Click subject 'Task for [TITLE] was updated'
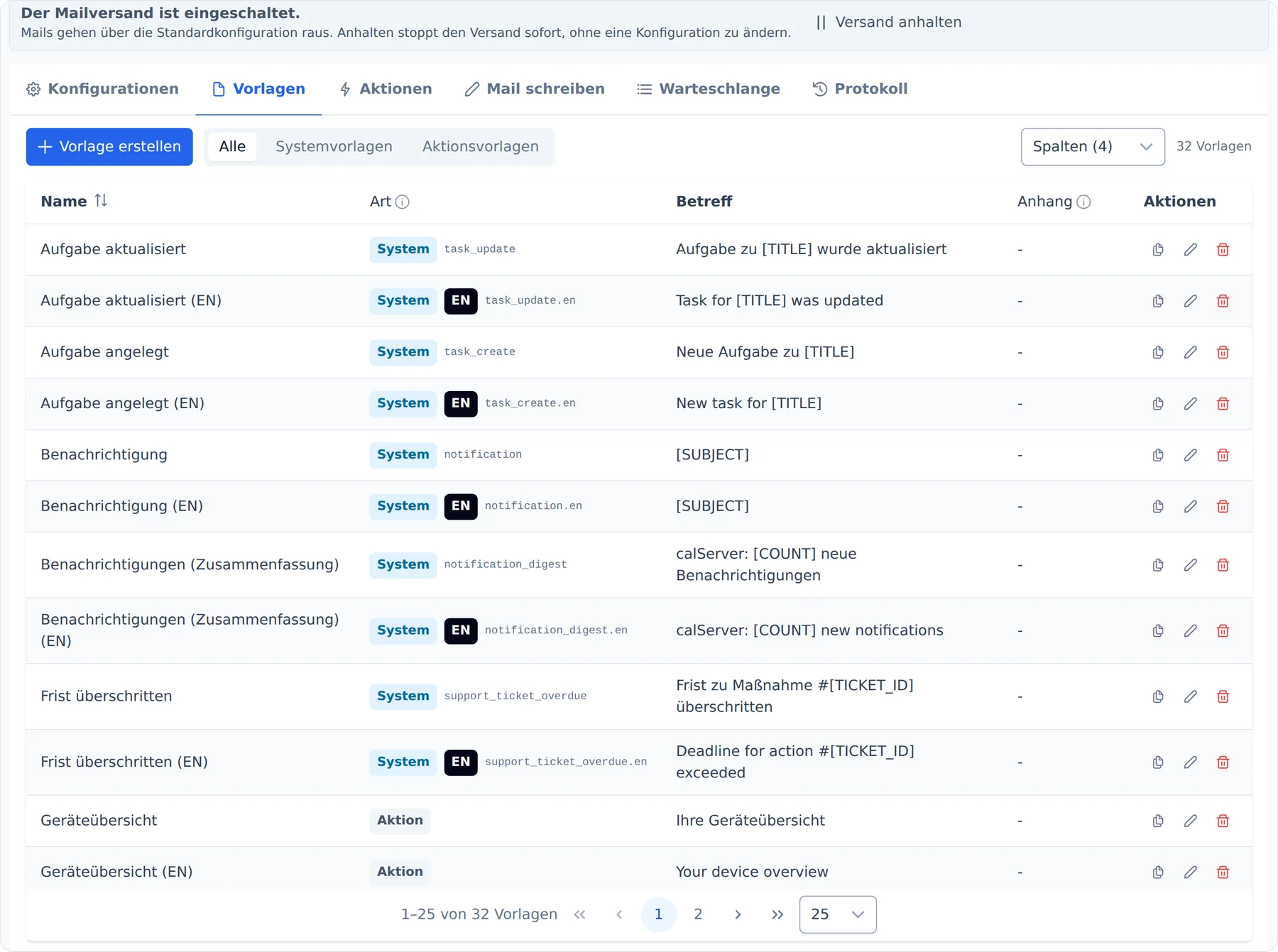The height and width of the screenshot is (952, 1278). pos(780,301)
